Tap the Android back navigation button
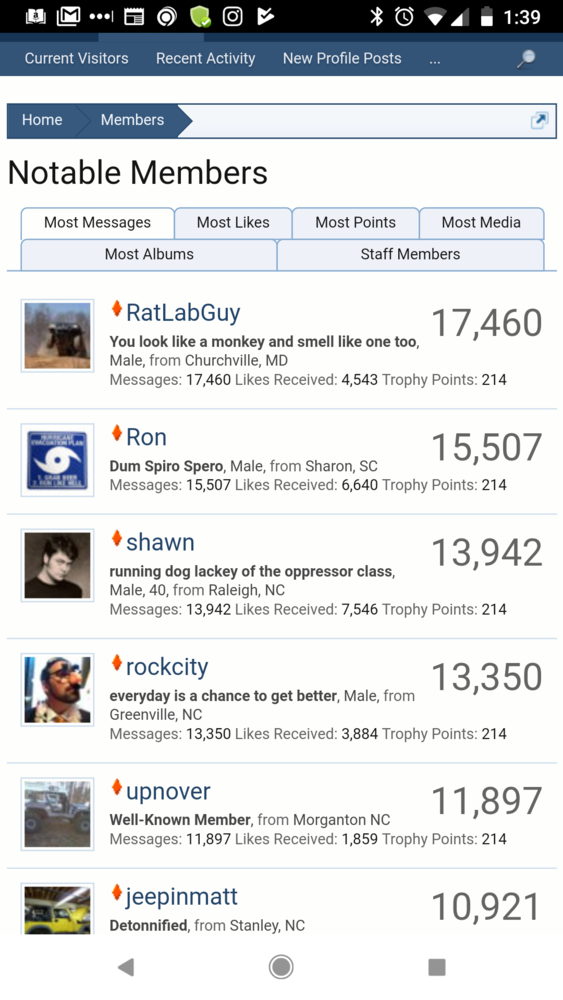This screenshot has width=563, height=1000. coord(126,967)
